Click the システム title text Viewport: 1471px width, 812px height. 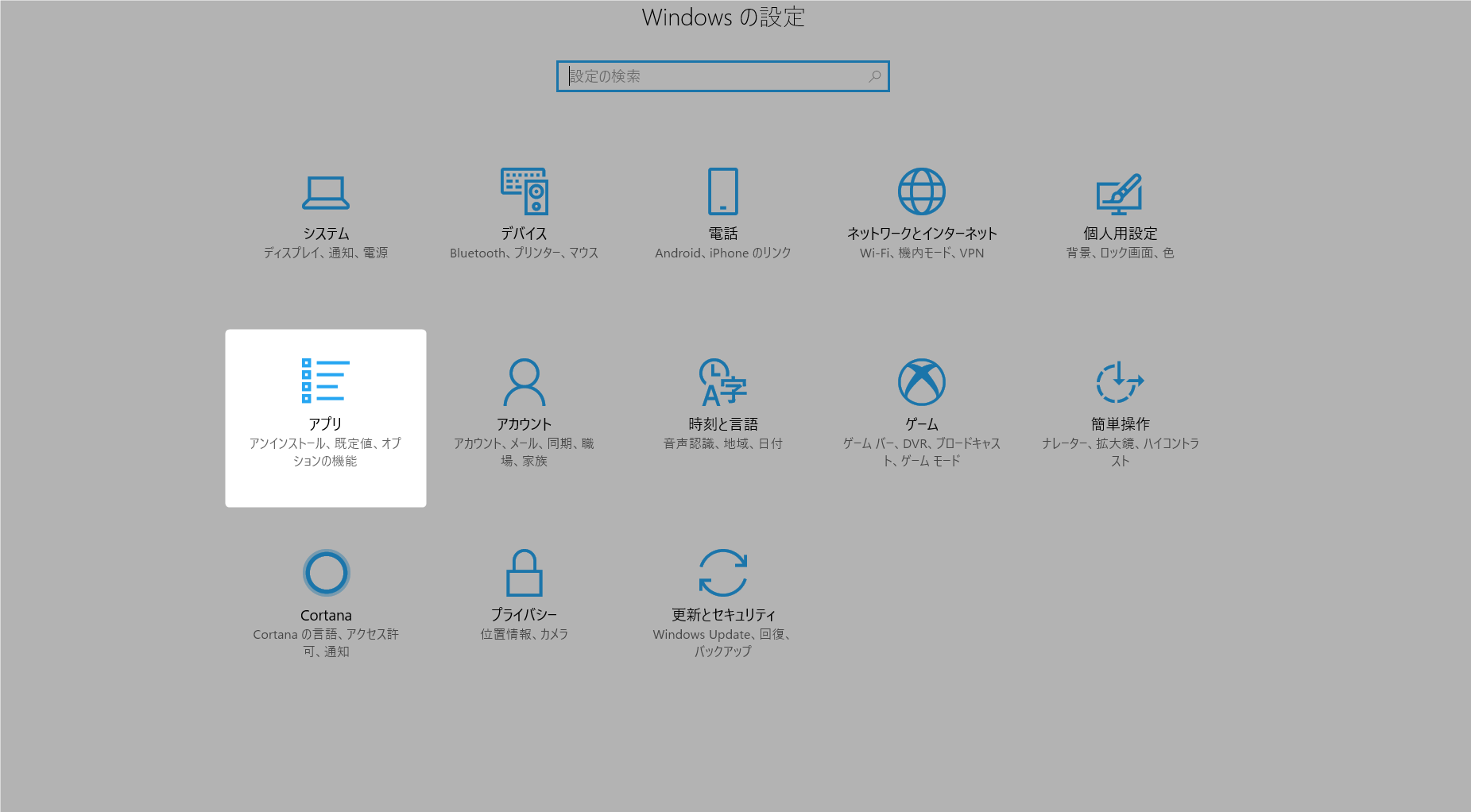click(326, 234)
